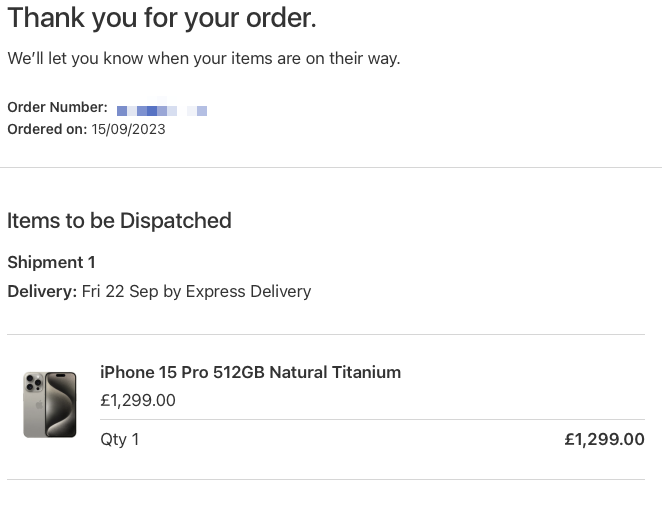Click the iPhone 15 Pro product thumbnail

[x=50, y=404]
